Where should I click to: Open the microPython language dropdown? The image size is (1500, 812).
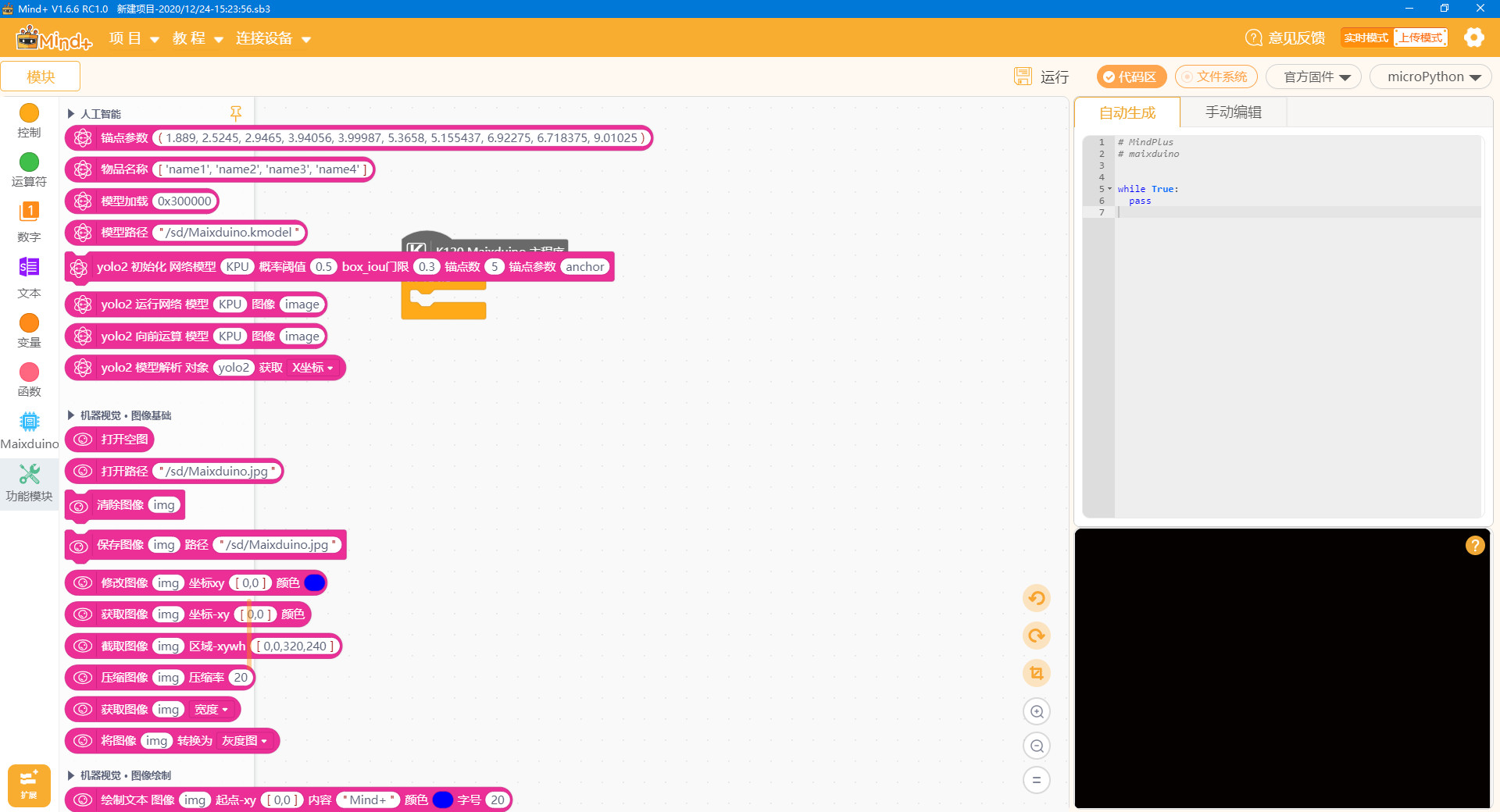click(1430, 77)
